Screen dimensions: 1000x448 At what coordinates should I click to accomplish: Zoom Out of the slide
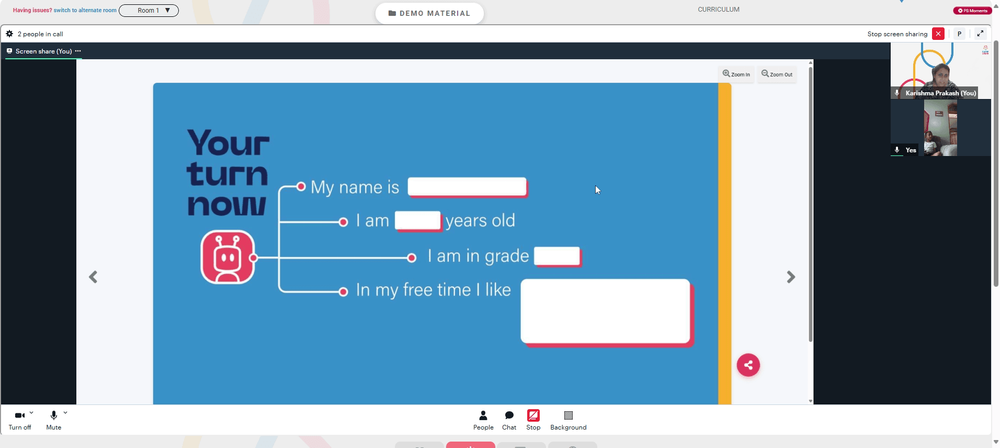click(x=777, y=75)
